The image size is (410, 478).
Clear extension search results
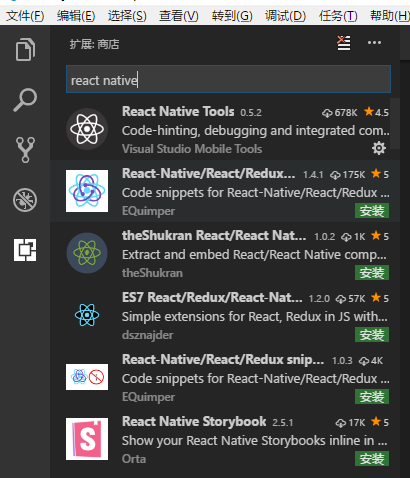(344, 43)
